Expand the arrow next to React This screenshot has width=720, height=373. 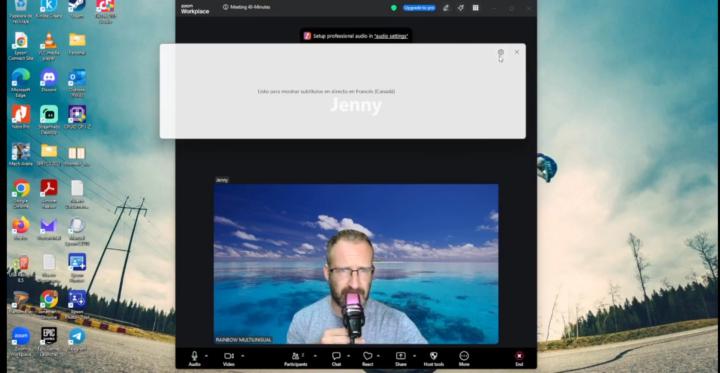coord(378,356)
